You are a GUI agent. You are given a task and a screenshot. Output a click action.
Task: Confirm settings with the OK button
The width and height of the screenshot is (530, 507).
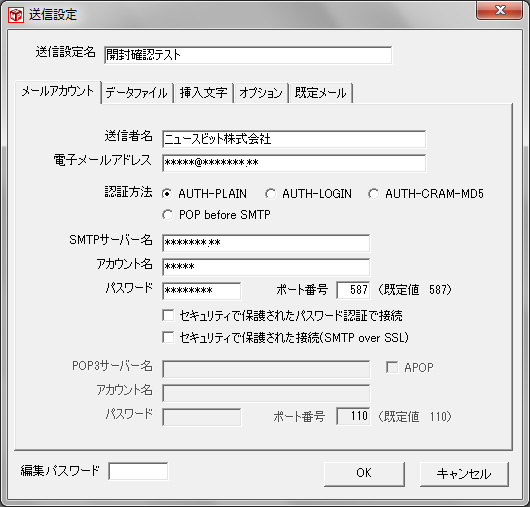tap(364, 474)
